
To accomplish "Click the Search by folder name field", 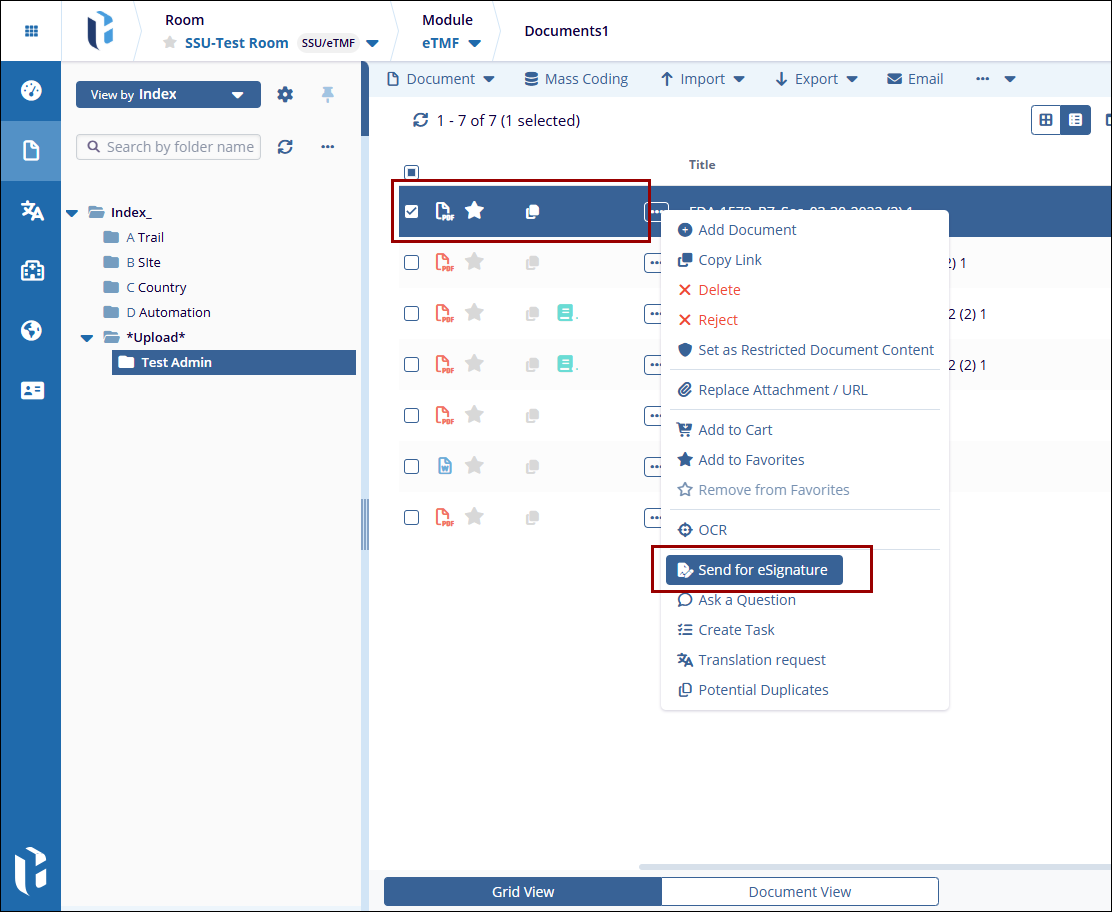I will click(178, 147).
